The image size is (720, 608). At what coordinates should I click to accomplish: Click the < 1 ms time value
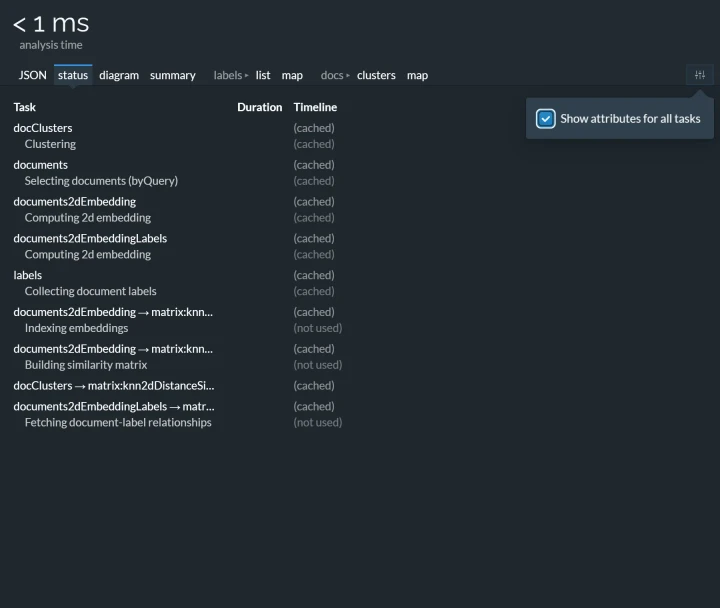(51, 23)
